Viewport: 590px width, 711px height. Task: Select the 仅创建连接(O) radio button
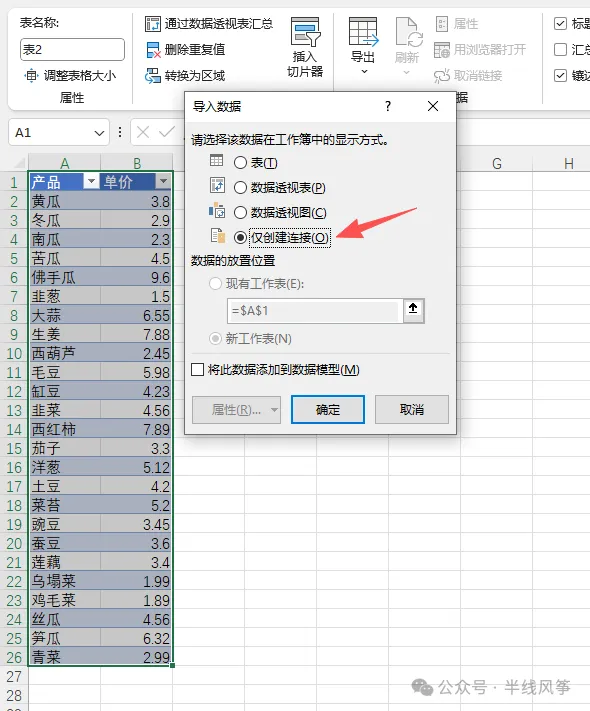[240, 238]
